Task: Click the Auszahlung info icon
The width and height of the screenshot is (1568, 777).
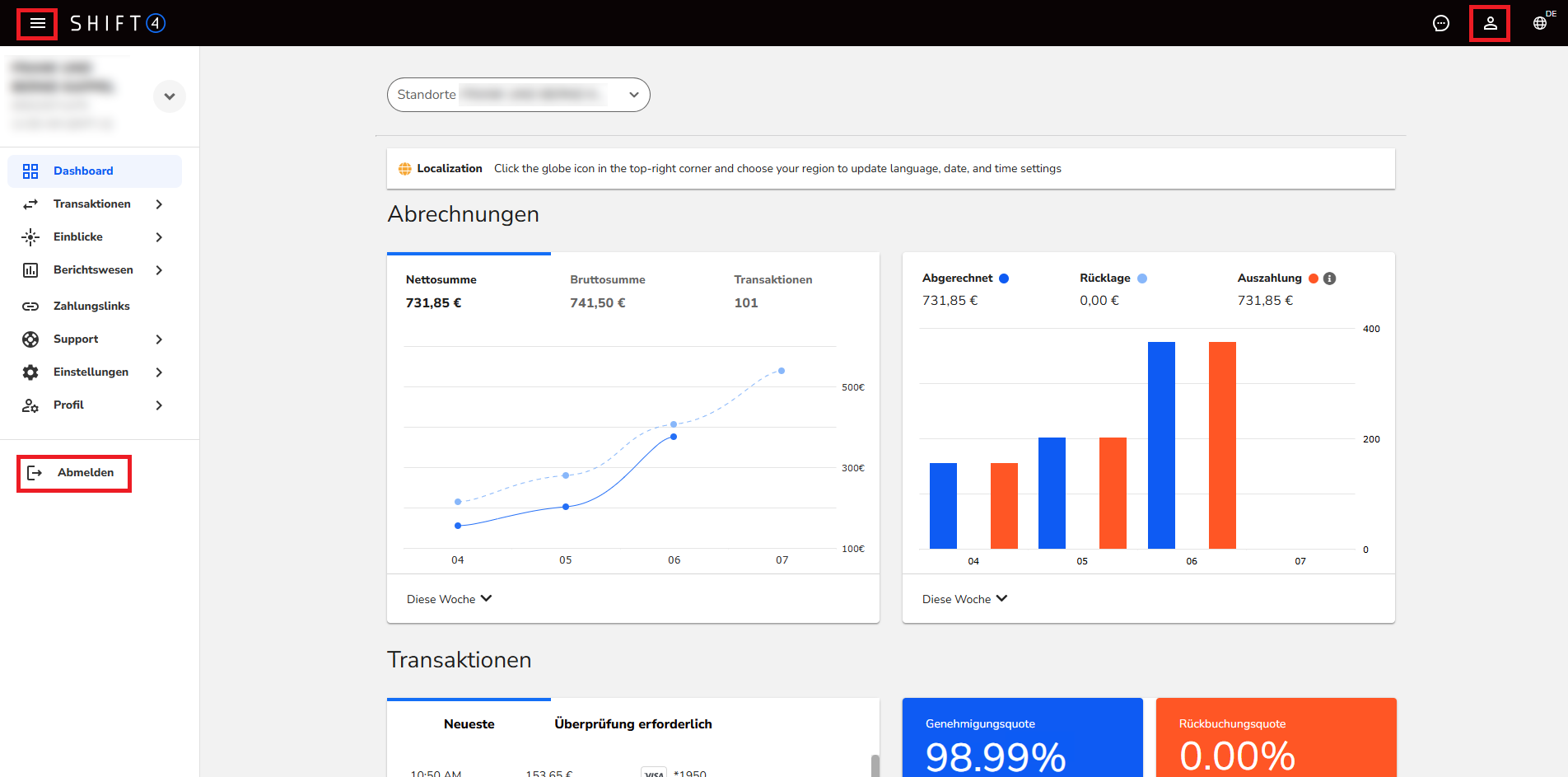Action: coord(1329,279)
